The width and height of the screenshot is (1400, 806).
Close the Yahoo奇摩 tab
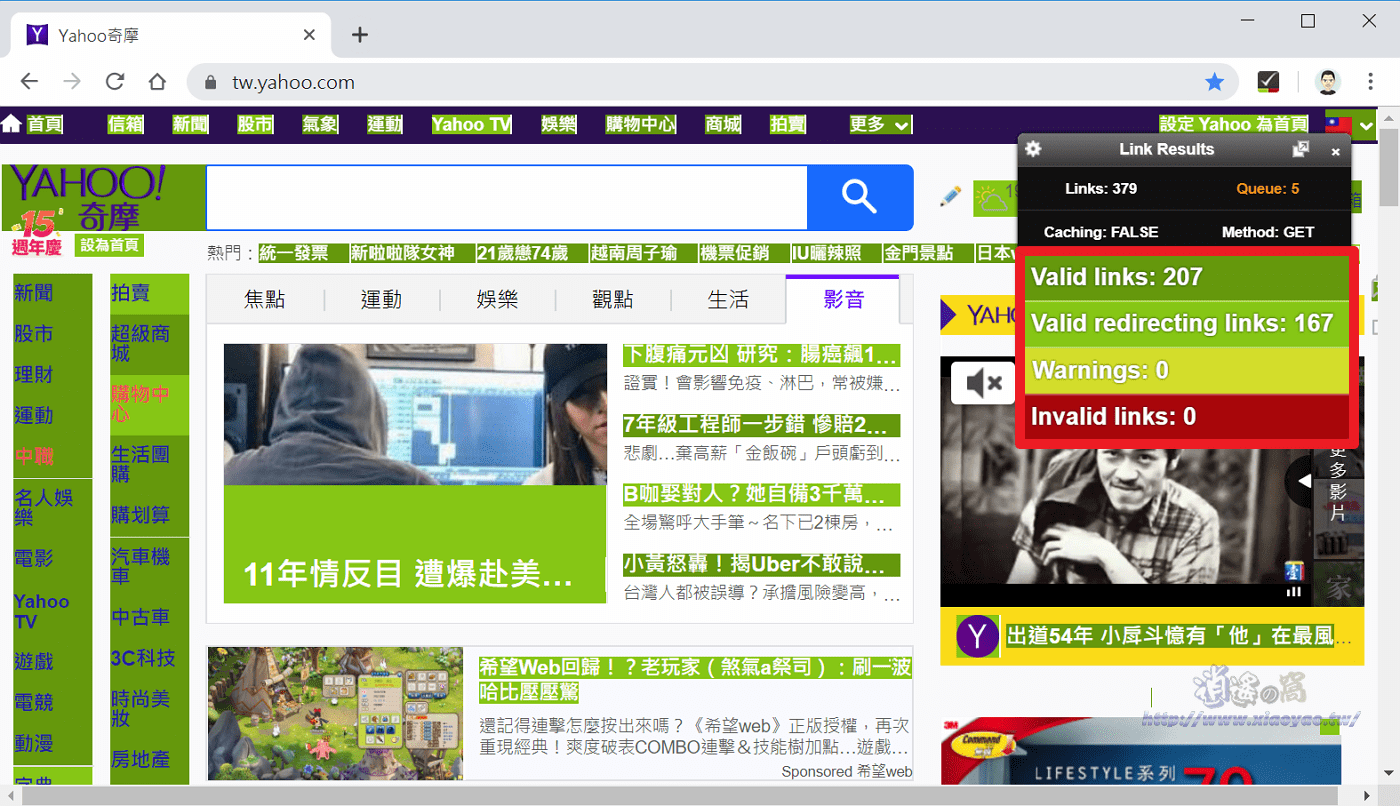pos(310,35)
